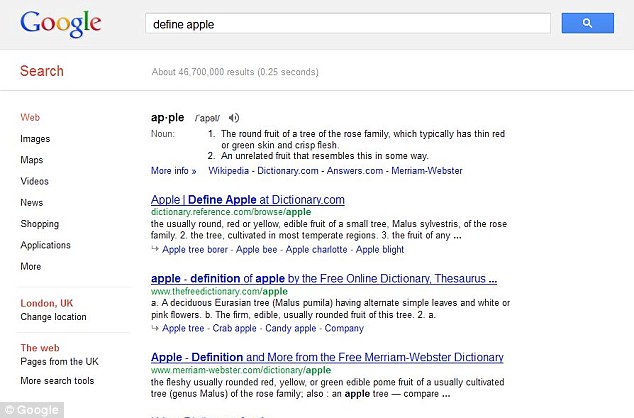
Task: Switch to Applications search
Action: point(45,245)
